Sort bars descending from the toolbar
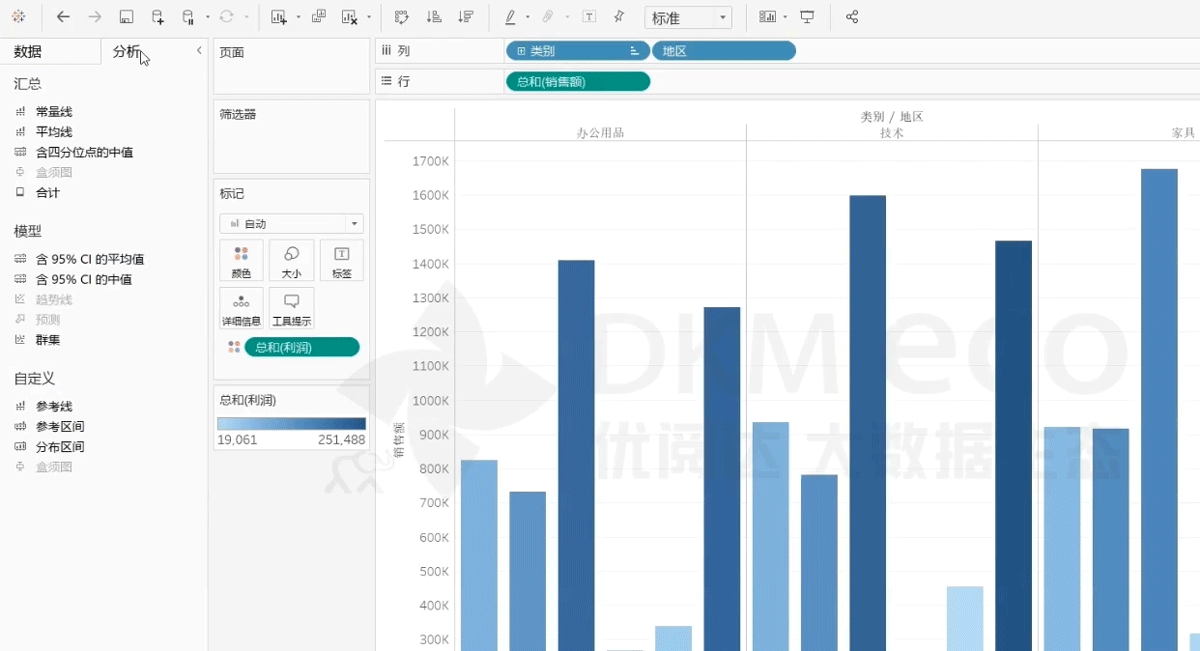Viewport: 1200px width, 651px height. coord(465,17)
